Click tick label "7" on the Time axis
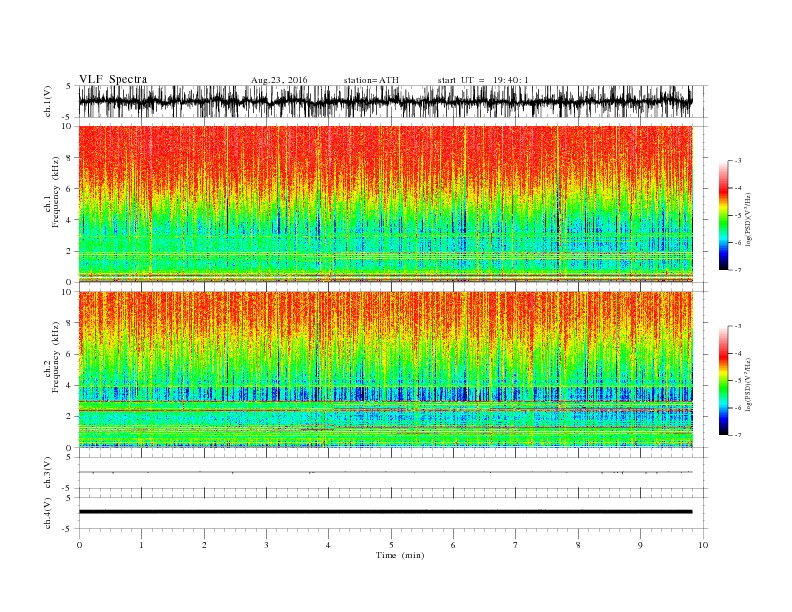The image size is (792, 612). 516,545
